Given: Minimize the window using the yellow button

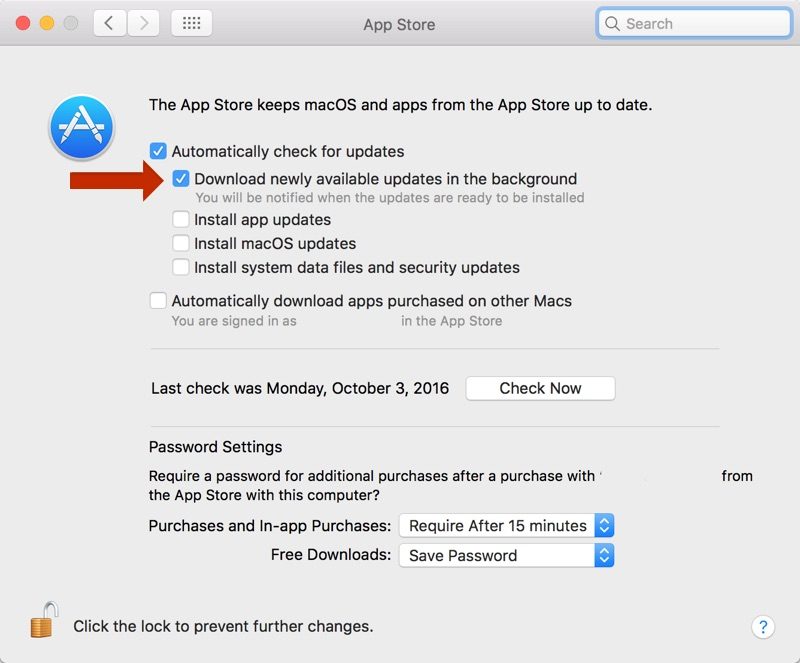Looking at the screenshot, I should click(x=46, y=23).
